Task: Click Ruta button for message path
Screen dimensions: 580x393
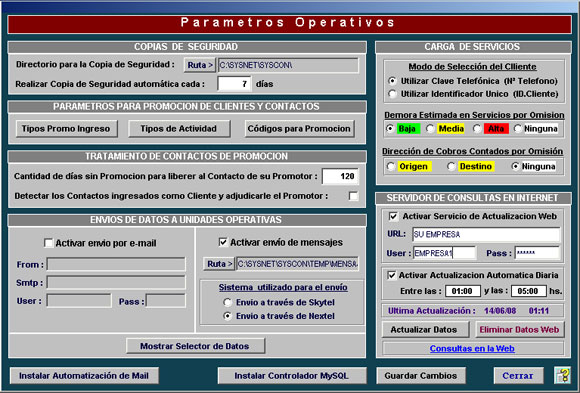Action: [x=219, y=264]
